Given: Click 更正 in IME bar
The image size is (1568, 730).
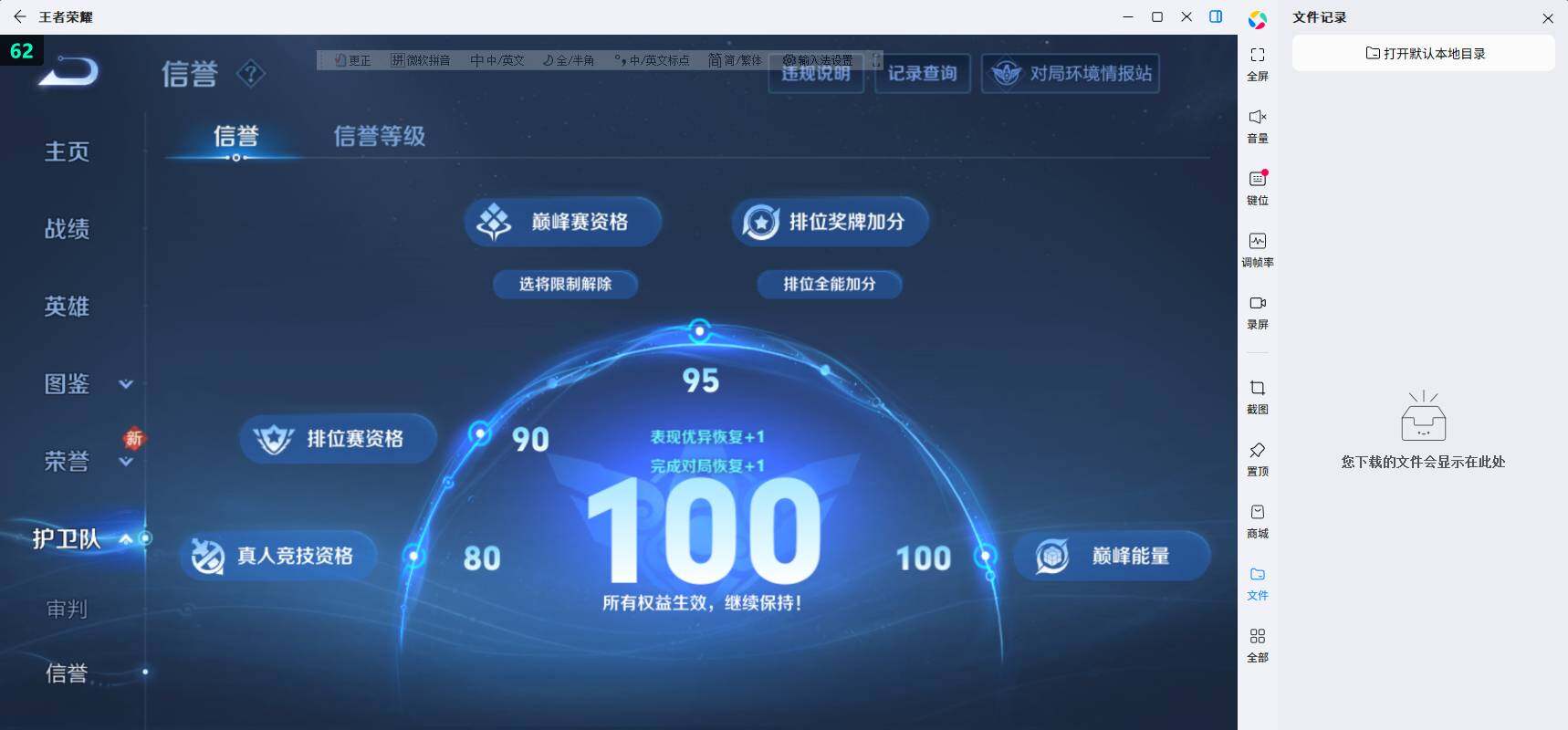Looking at the screenshot, I should tap(352, 60).
